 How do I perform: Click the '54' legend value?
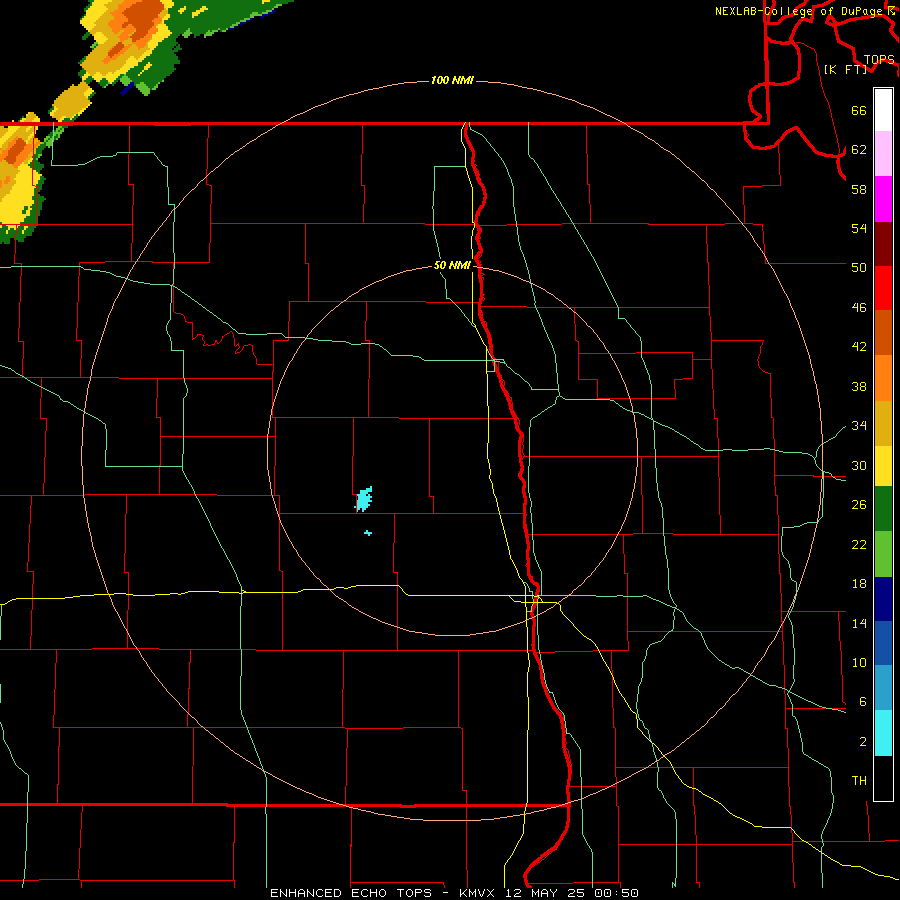859,228
